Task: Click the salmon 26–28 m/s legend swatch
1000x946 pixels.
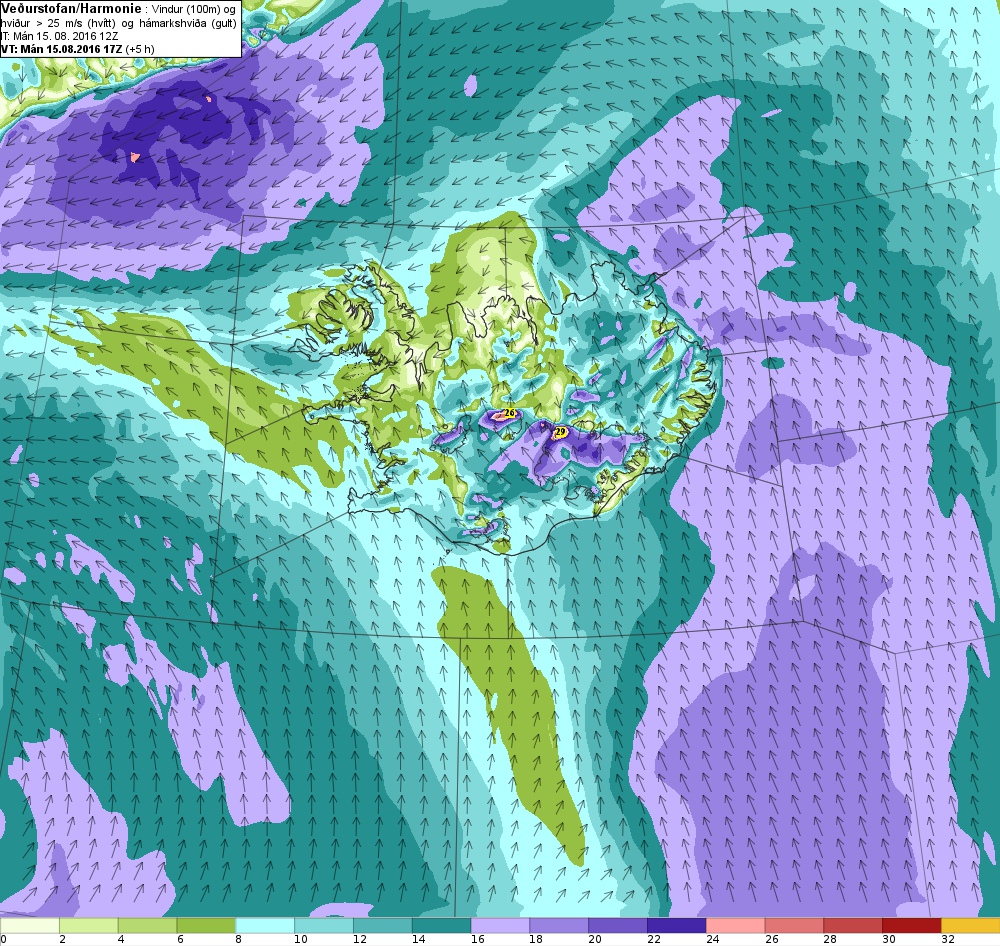Action: click(x=794, y=926)
